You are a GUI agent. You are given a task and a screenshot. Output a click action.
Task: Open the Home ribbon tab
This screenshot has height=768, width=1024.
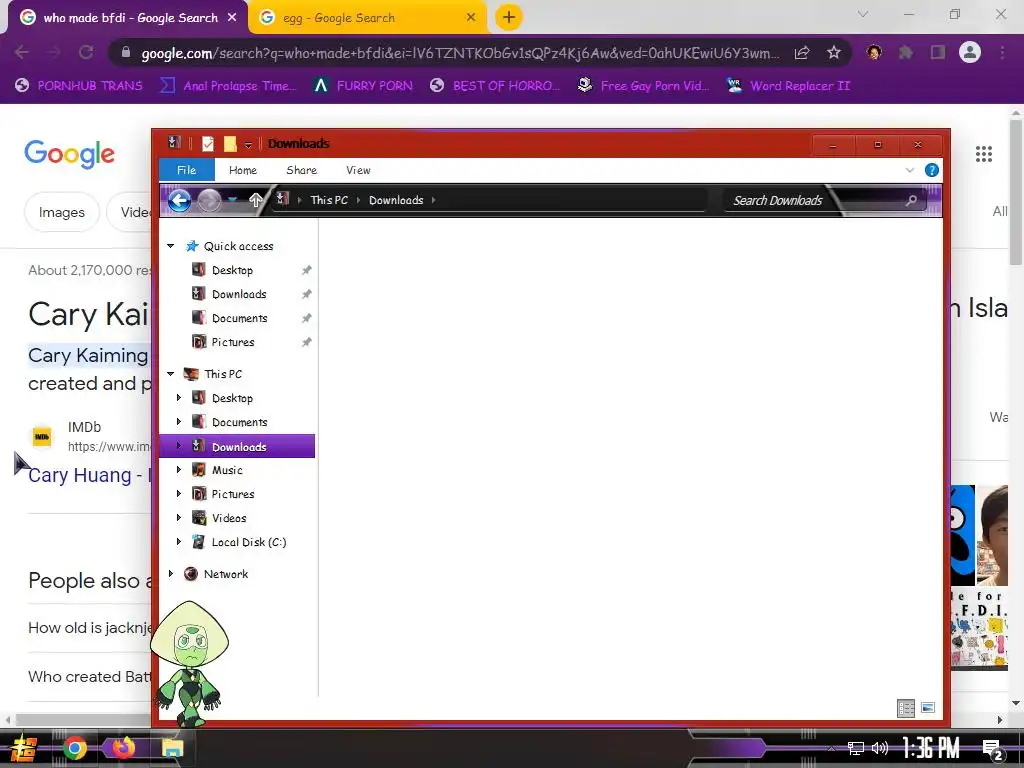coord(243,170)
